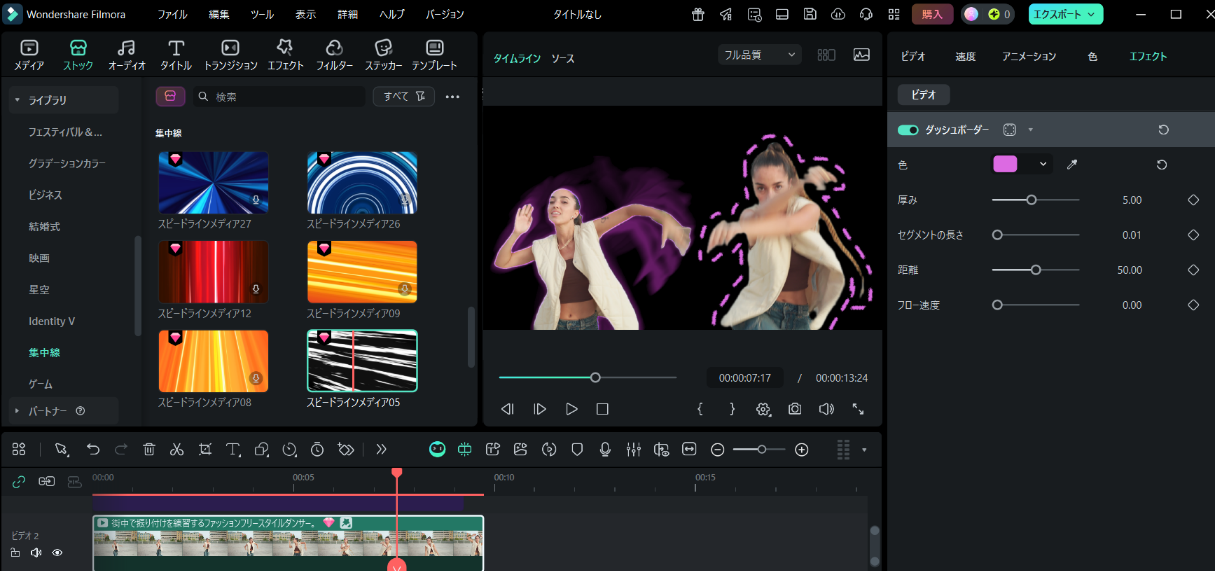The image size is (1215, 571).
Task: Select the crop tool in timeline toolbar
Action: click(x=205, y=450)
